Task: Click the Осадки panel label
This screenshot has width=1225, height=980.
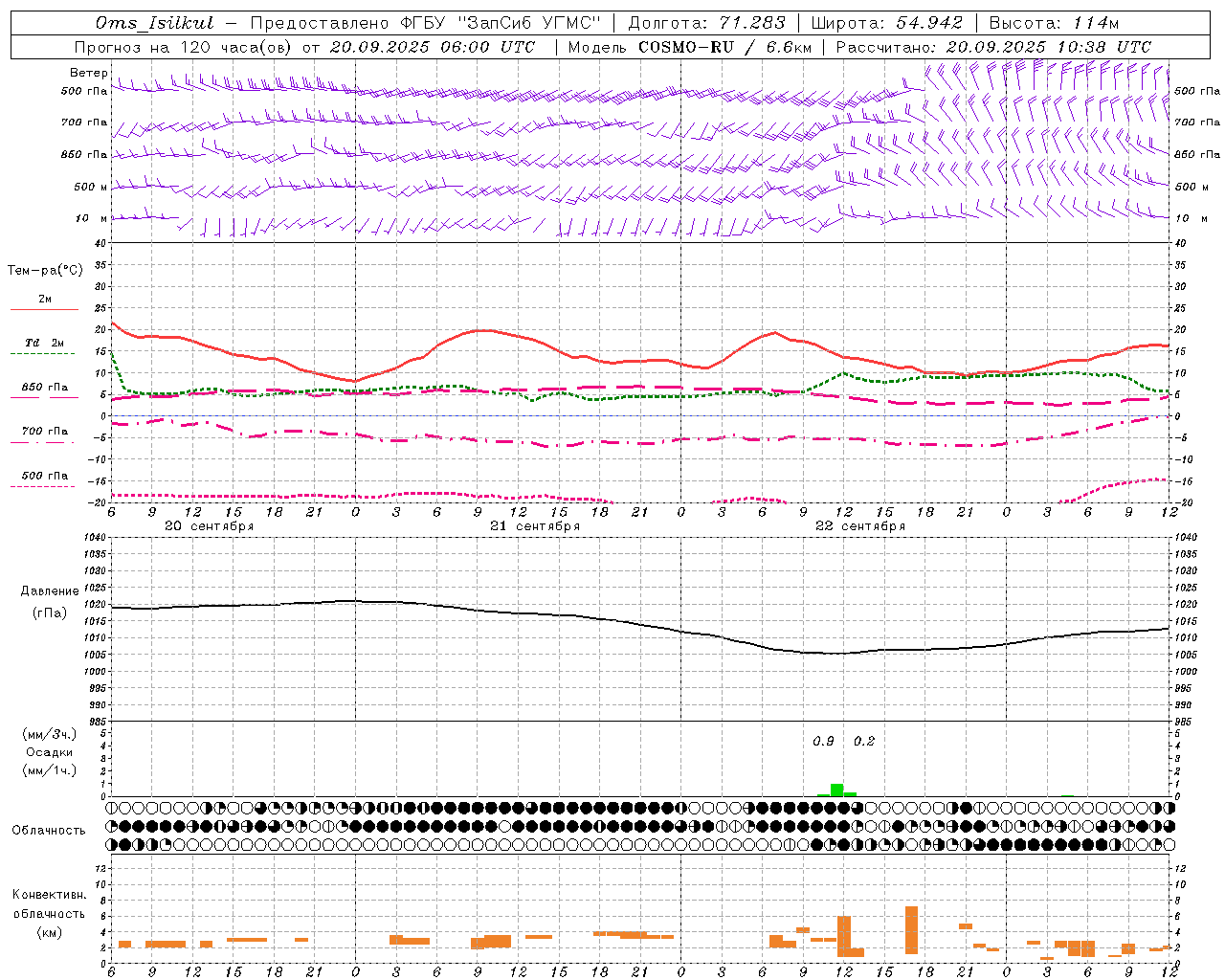Action: [49, 752]
